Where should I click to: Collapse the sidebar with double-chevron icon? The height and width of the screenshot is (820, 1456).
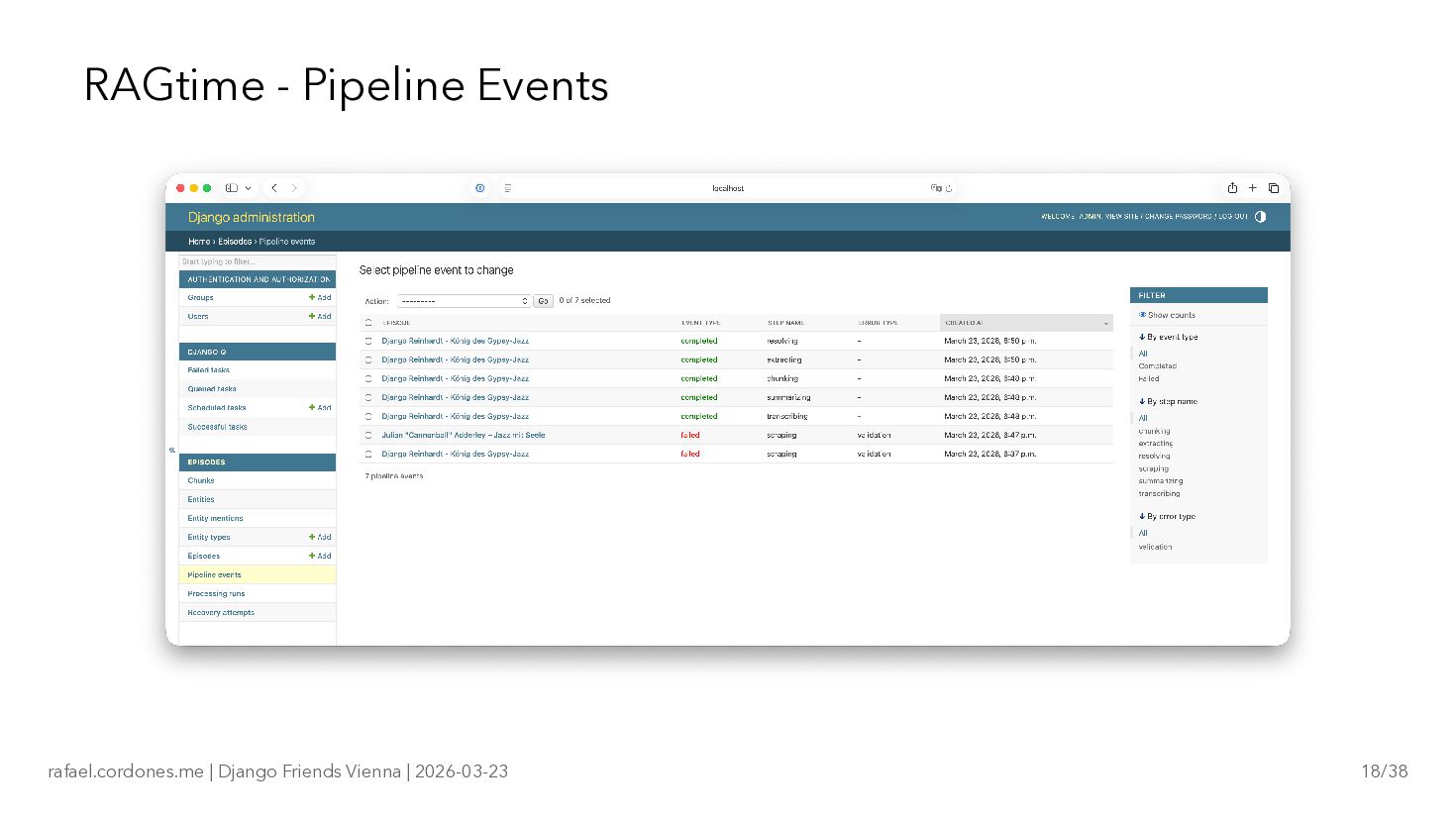coord(172,451)
